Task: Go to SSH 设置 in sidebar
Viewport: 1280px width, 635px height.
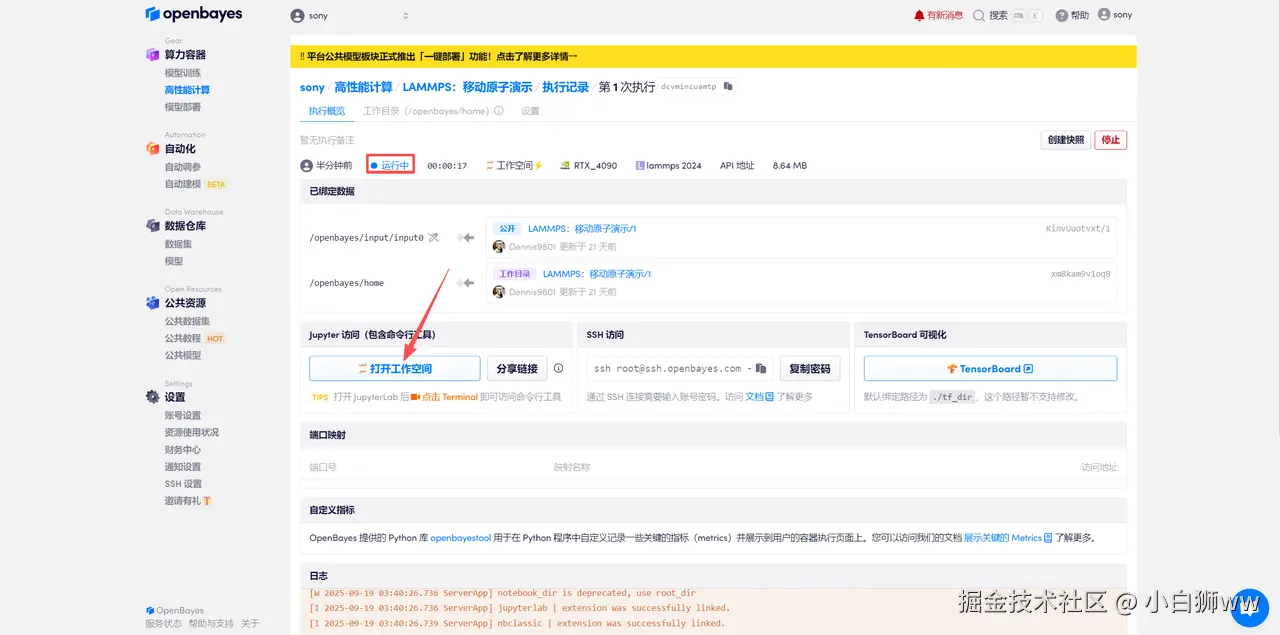Action: tap(183, 483)
